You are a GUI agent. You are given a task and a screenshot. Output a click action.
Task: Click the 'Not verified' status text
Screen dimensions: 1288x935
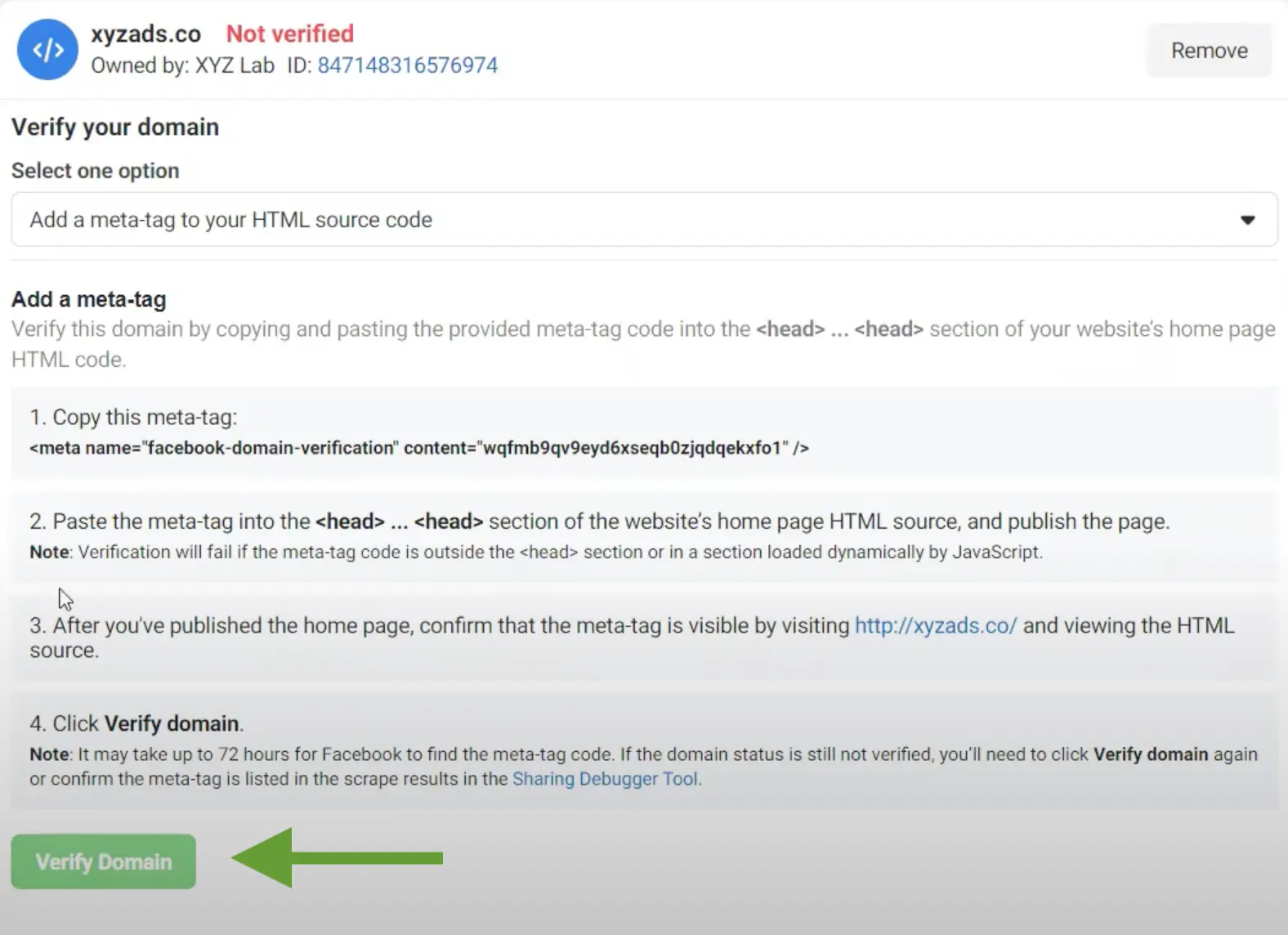pyautogui.click(x=290, y=34)
